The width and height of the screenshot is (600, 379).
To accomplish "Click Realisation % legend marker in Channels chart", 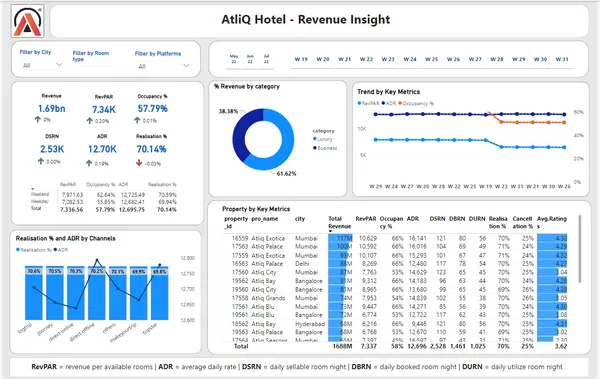I will tap(18, 250).
